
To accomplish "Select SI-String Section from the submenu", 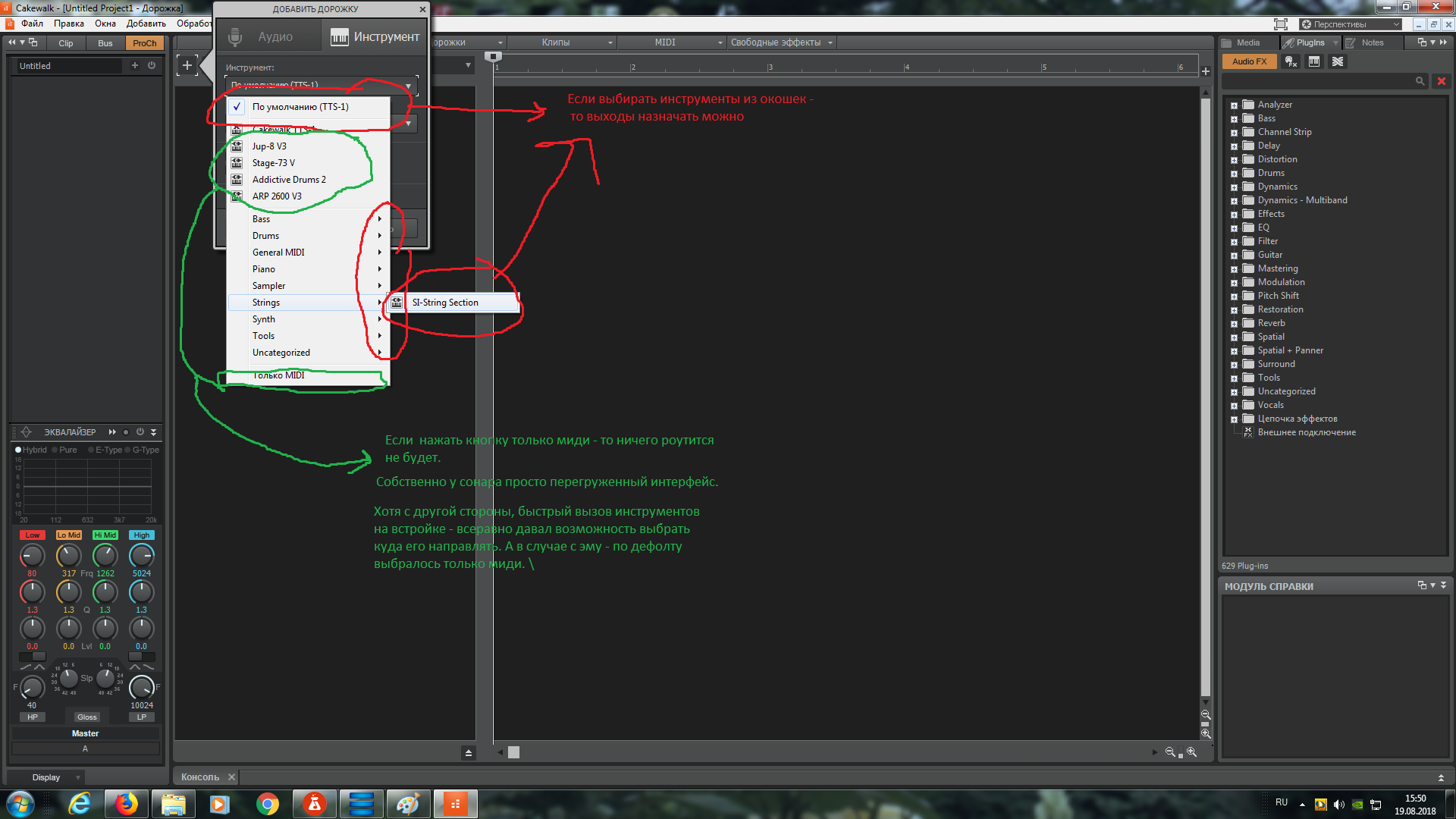I will pos(445,303).
